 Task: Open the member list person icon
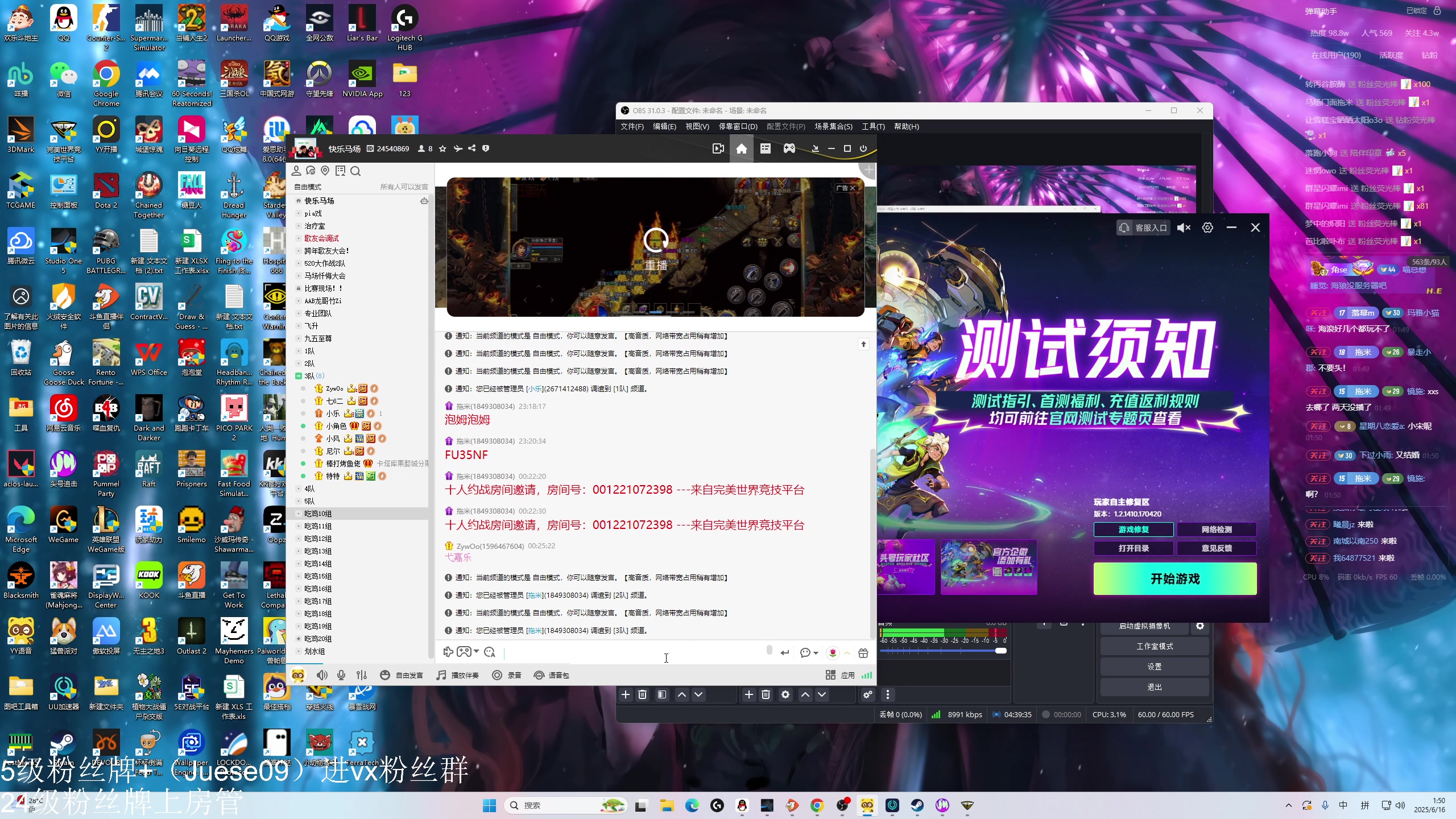296,171
